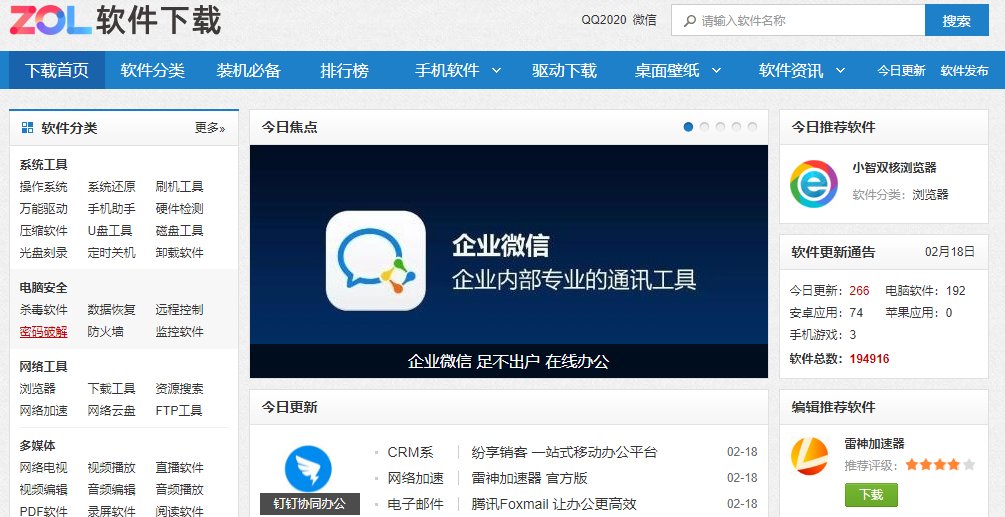This screenshot has height=517, width=1005.
Task: Open 今日更新 in the navigation bar
Action: [x=901, y=71]
